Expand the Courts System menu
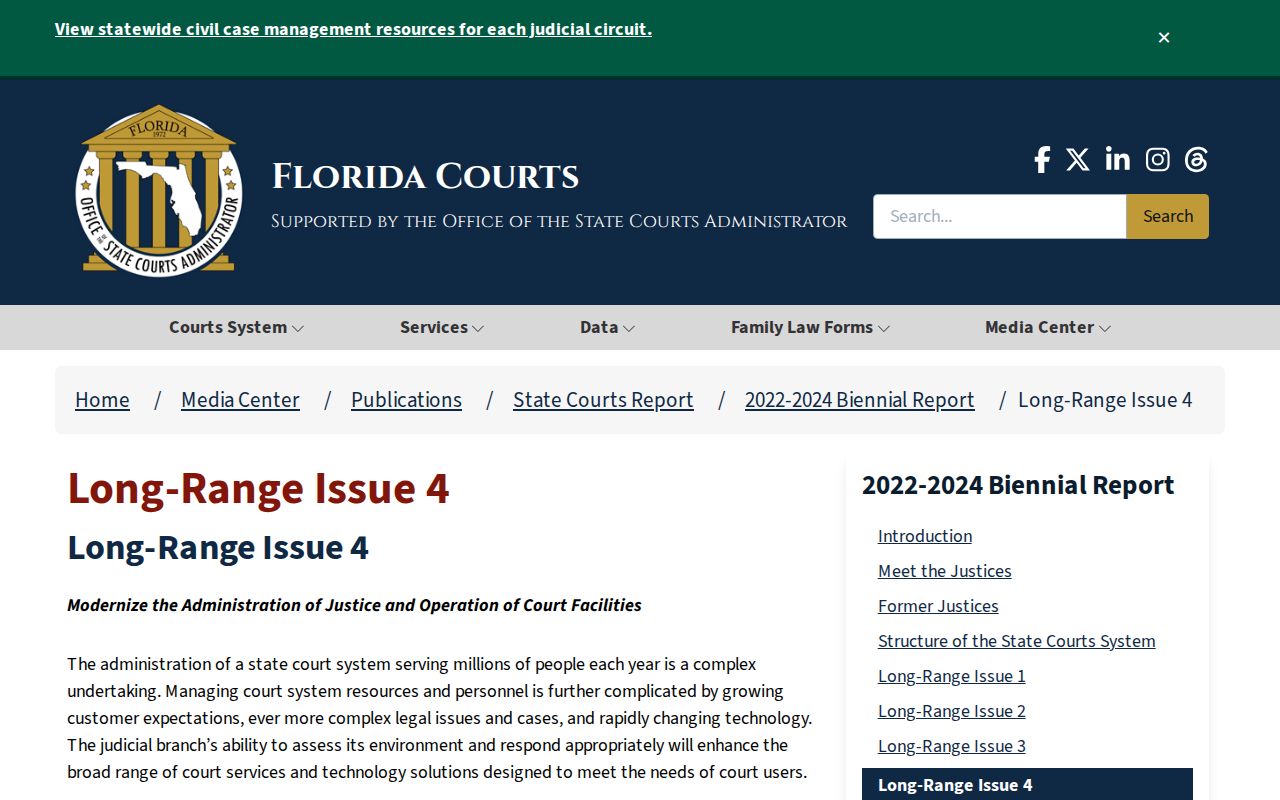Viewport: 1280px width, 800px height. [236, 327]
